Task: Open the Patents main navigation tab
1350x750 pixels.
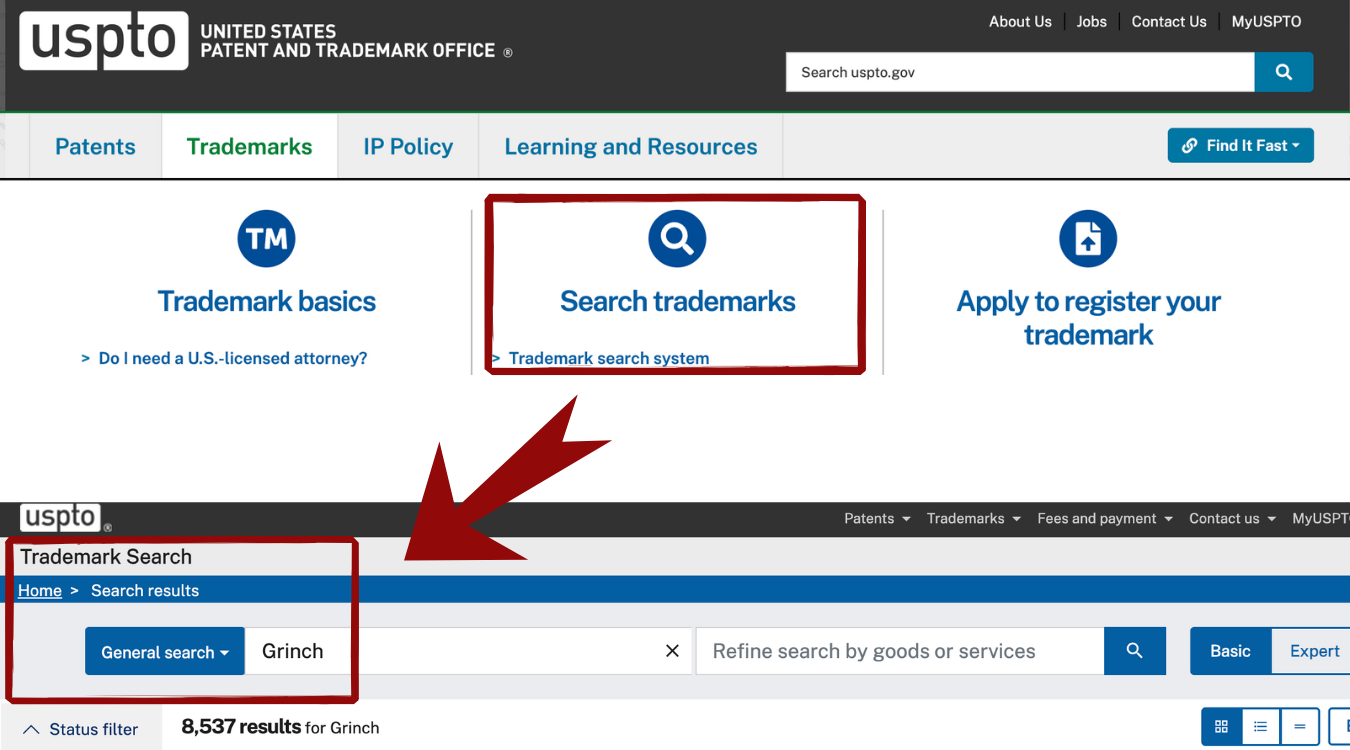Action: 95,147
